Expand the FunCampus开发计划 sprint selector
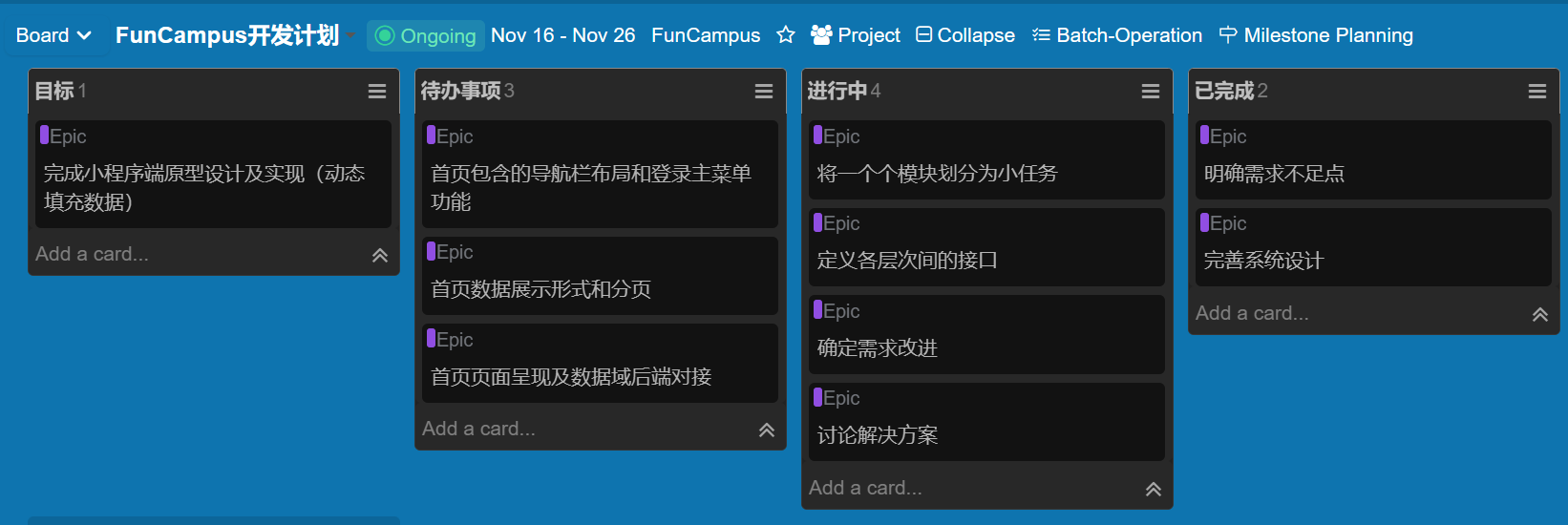 351,35
